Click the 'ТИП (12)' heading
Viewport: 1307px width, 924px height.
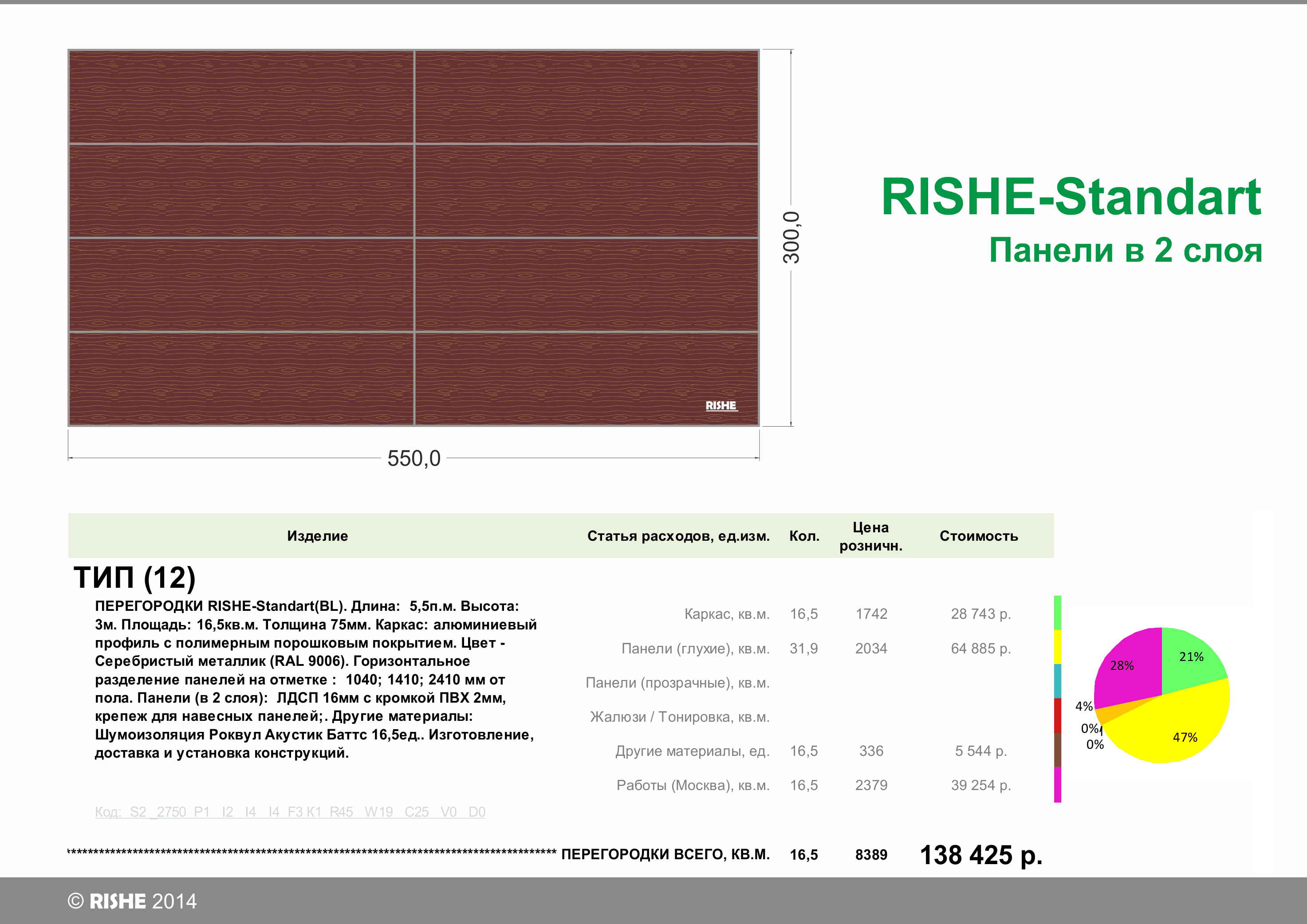click(x=134, y=578)
